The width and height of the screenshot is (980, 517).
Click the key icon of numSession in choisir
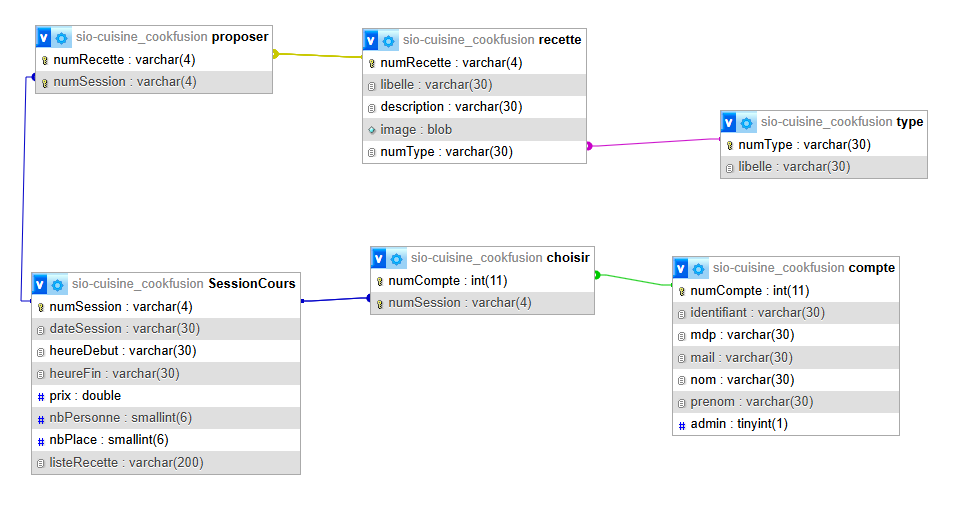click(x=380, y=304)
